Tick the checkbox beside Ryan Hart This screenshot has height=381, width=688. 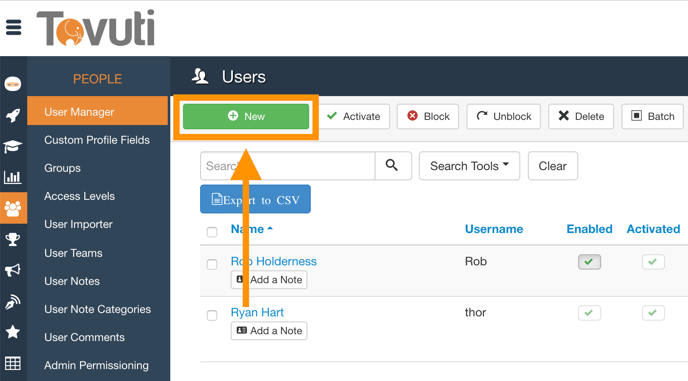(x=212, y=315)
